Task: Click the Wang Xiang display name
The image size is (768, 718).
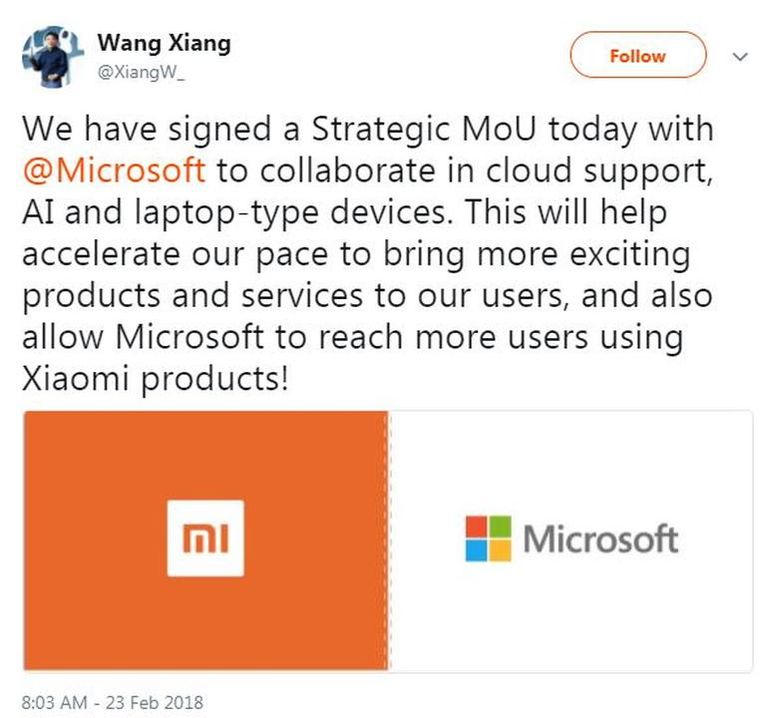Action: point(164,43)
